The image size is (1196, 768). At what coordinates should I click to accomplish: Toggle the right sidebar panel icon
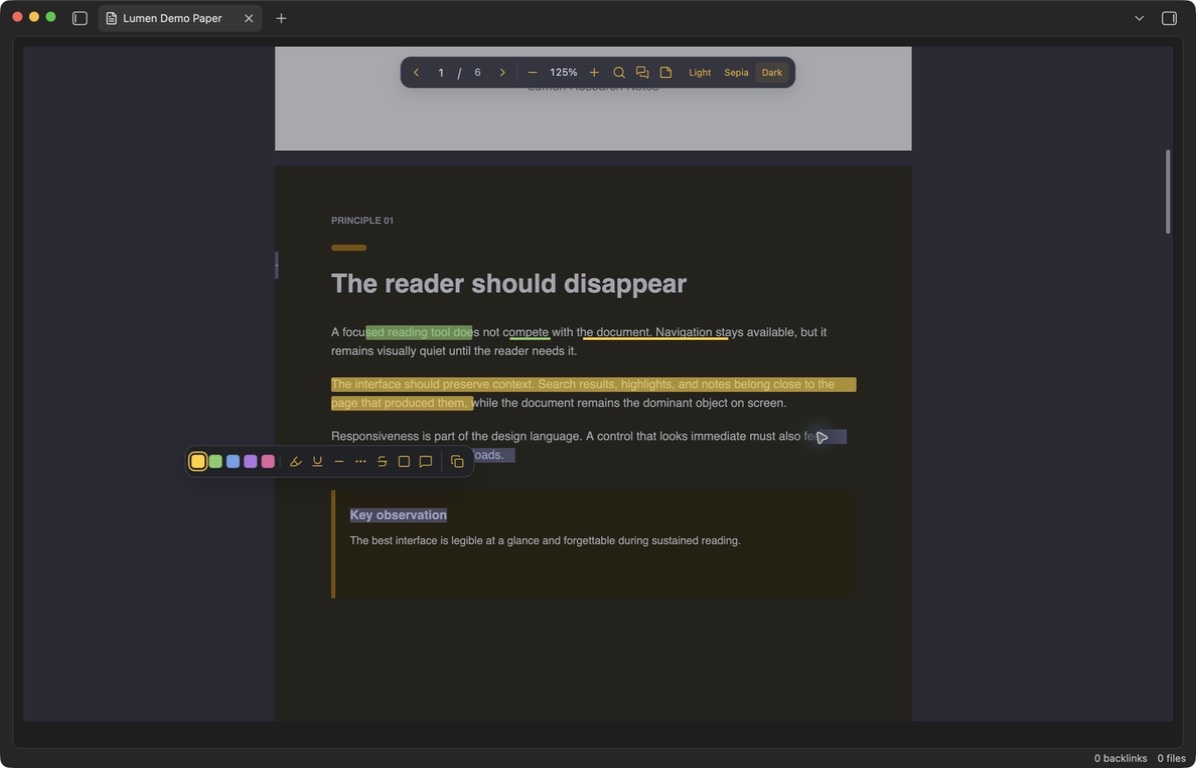coord(1169,18)
